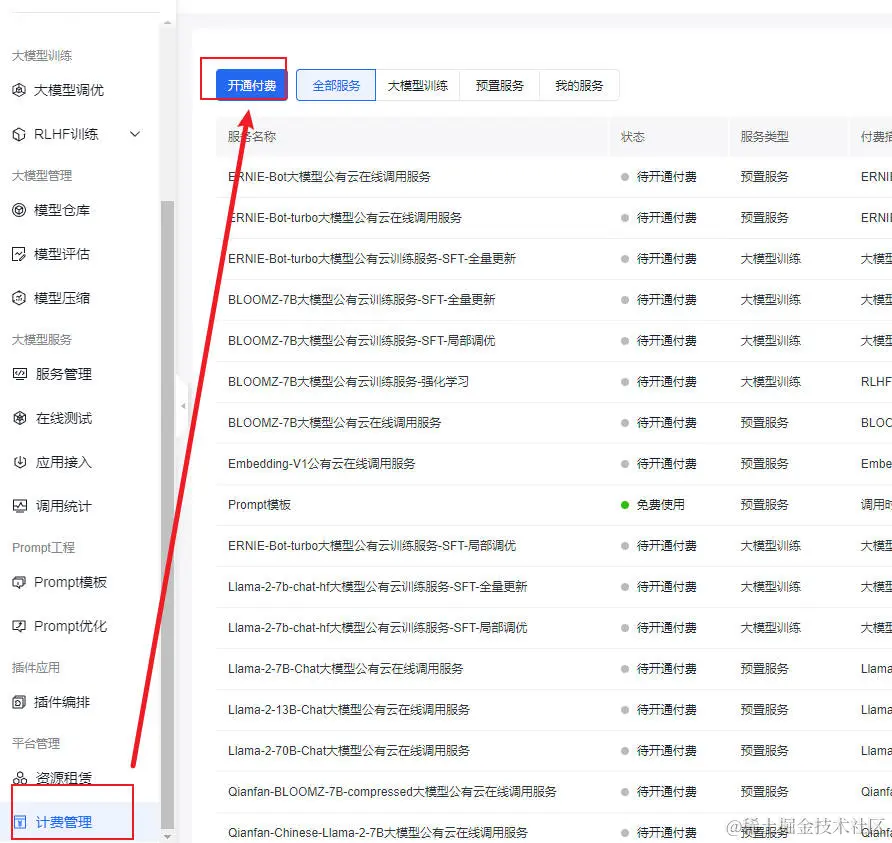The image size is (892, 843).
Task: Select ERNIE-Bot-turbo SFT-全量更新 training service
Action: tap(371, 259)
